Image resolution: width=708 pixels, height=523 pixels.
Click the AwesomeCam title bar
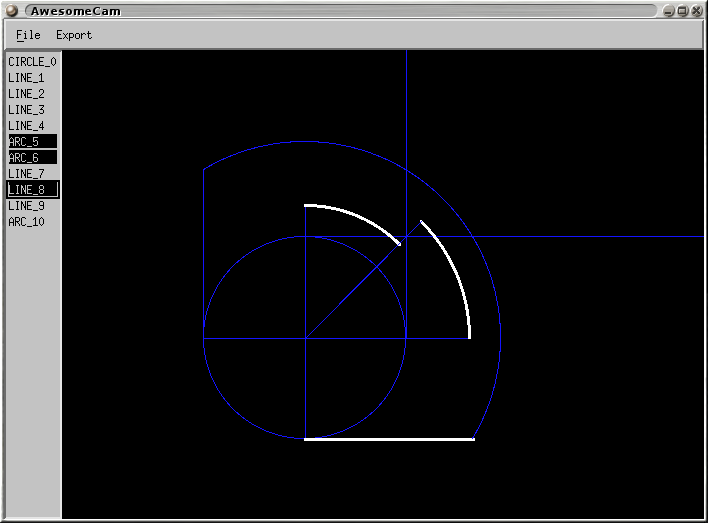[x=341, y=11]
